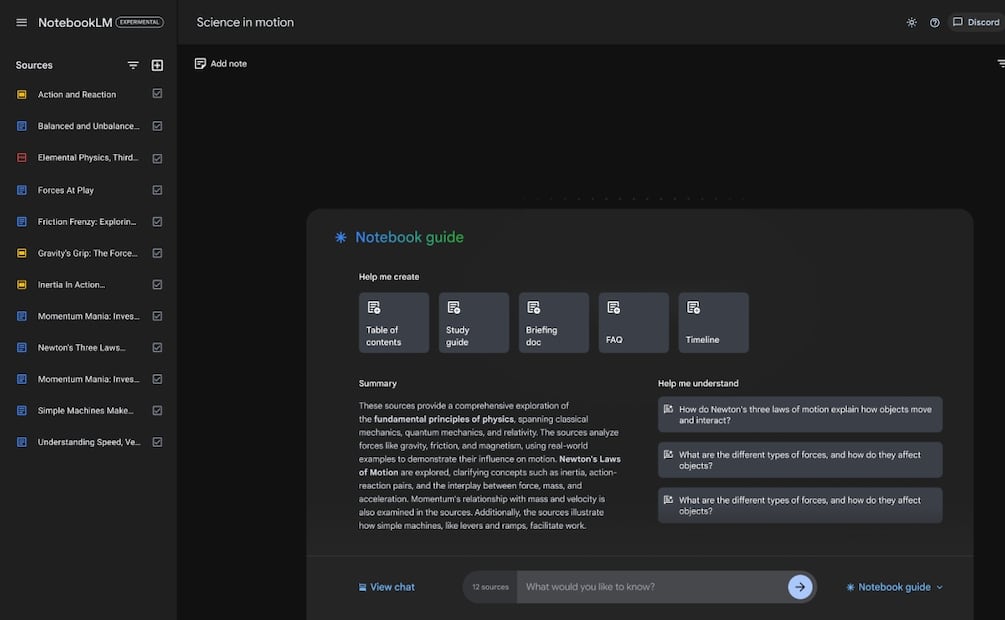This screenshot has width=1005, height=620.
Task: Click the add source plus icon
Action: (x=157, y=65)
